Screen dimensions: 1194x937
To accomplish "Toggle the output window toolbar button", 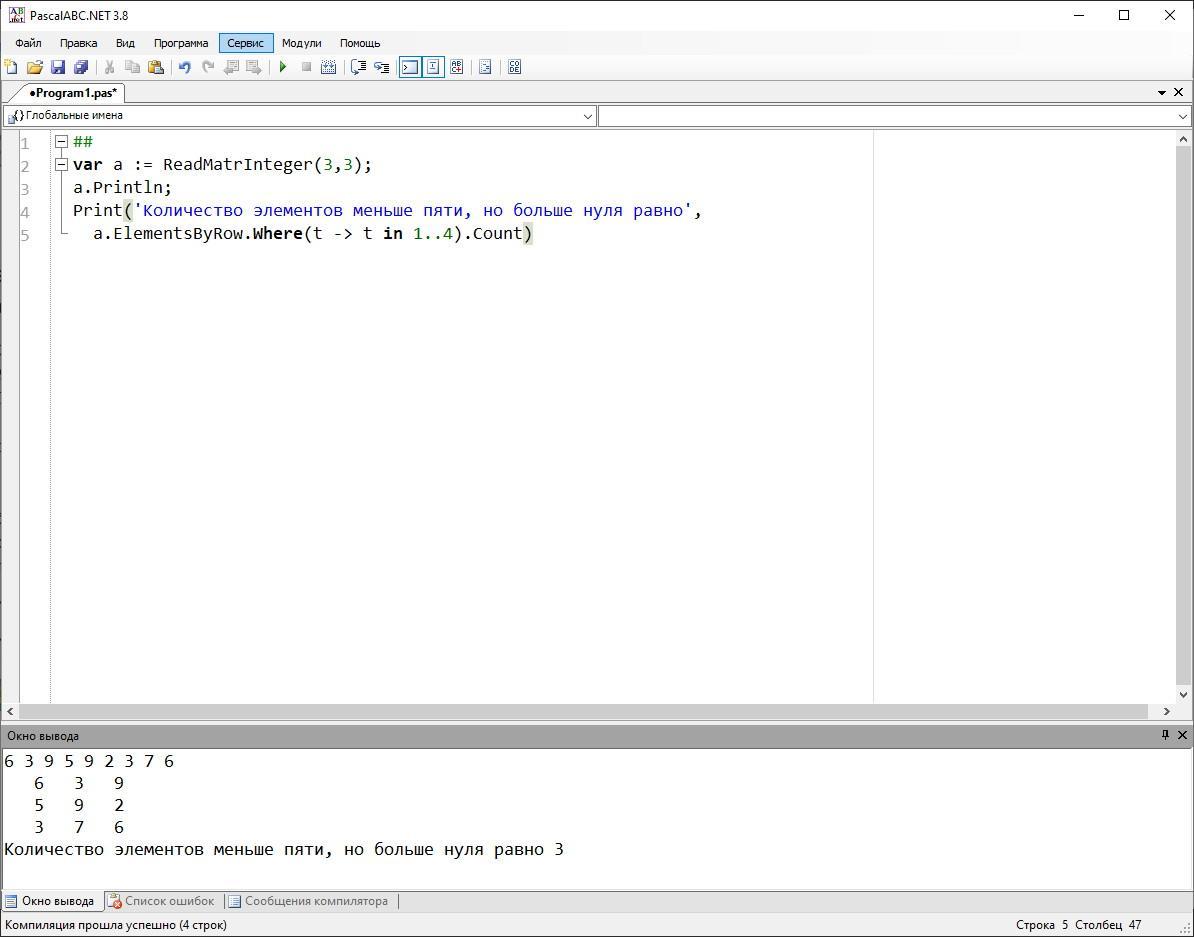I will (x=409, y=67).
